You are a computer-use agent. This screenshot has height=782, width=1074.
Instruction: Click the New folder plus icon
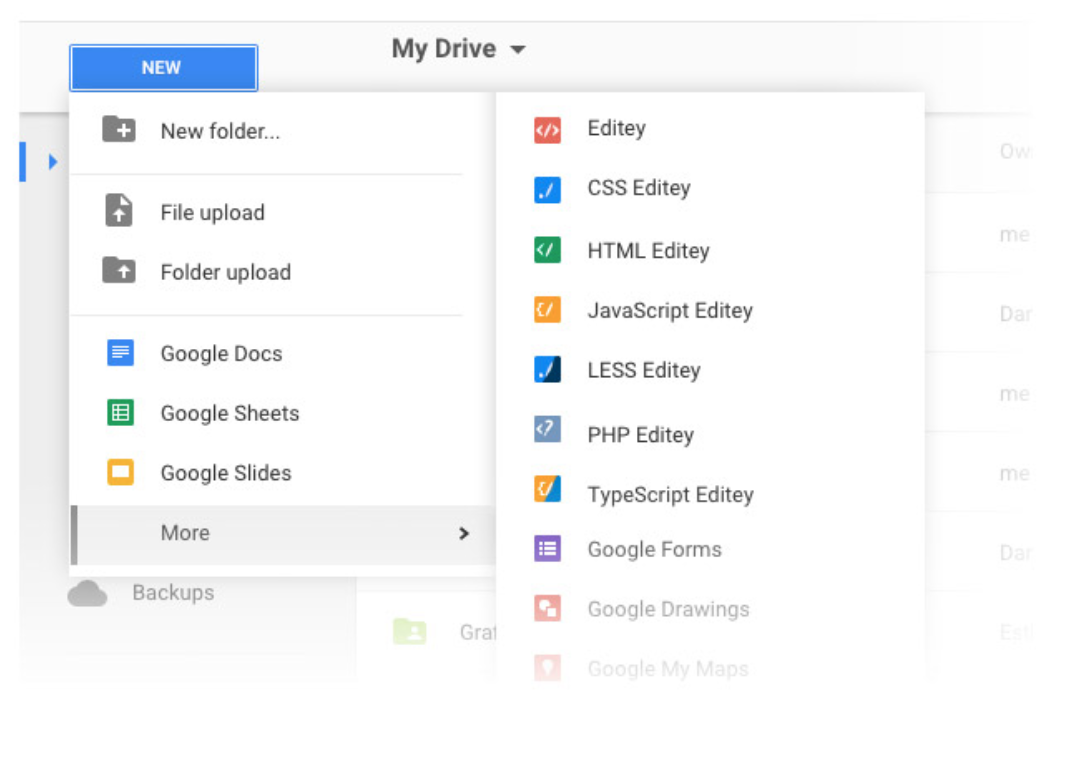pos(119,129)
